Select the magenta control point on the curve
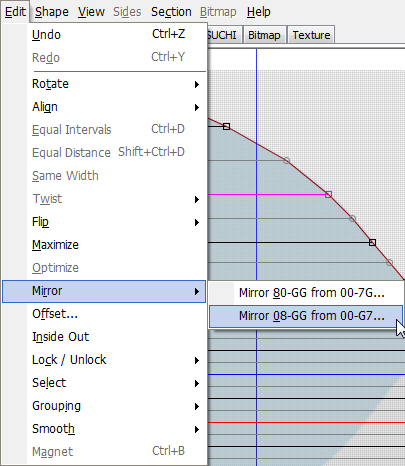Screen dimensions: 405x466 pyautogui.click(x=328, y=194)
